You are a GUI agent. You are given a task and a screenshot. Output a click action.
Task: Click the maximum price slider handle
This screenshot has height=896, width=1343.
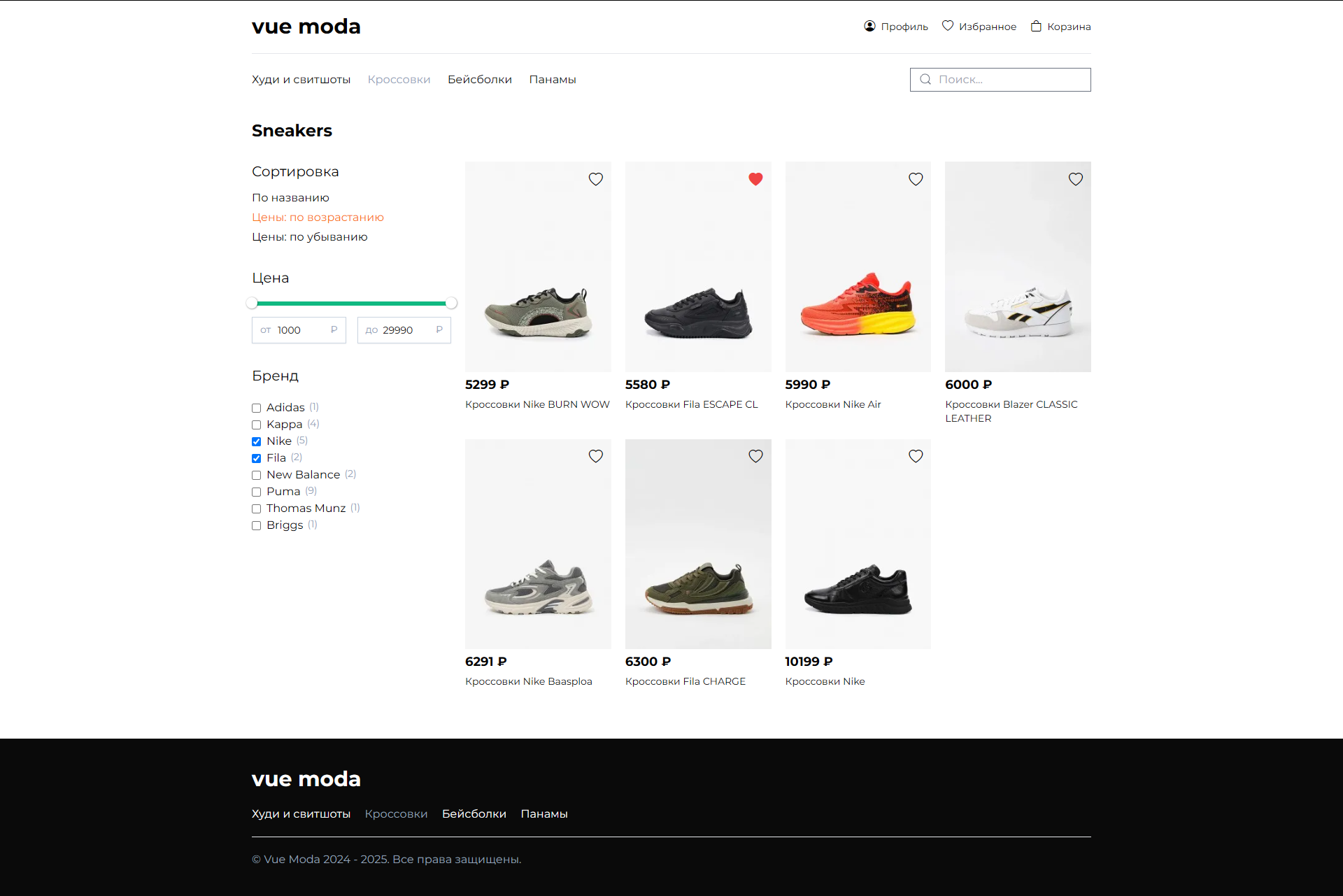(451, 303)
